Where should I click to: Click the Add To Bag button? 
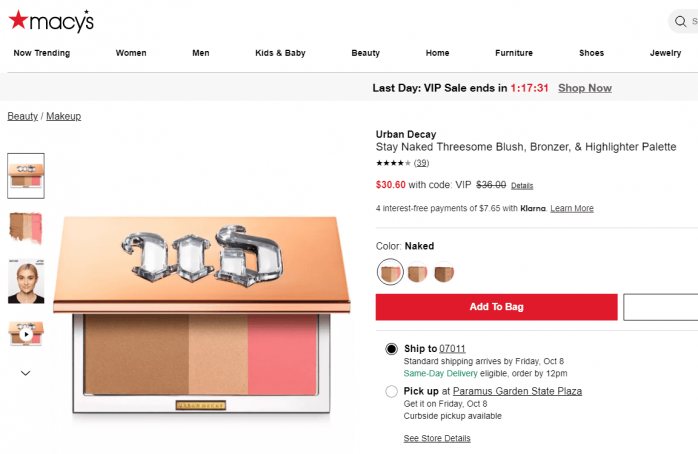coord(496,307)
